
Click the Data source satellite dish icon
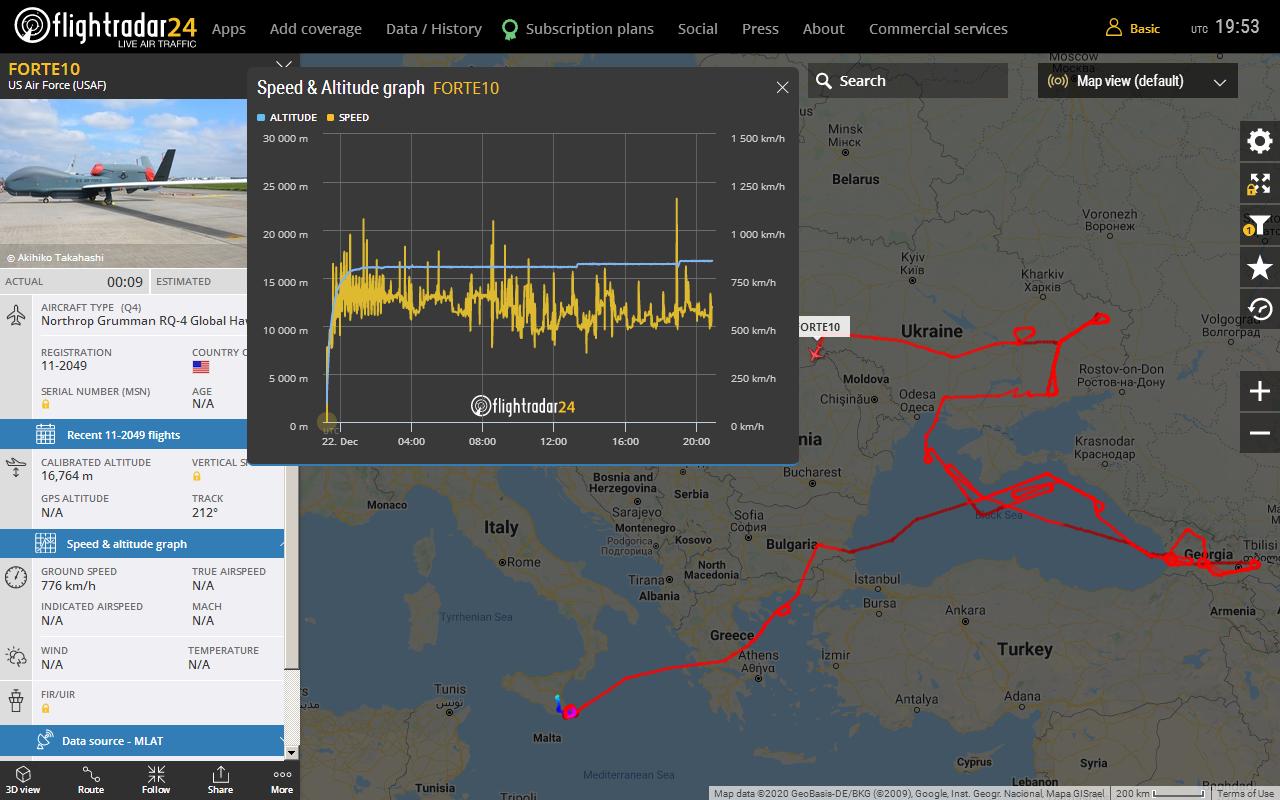click(45, 740)
